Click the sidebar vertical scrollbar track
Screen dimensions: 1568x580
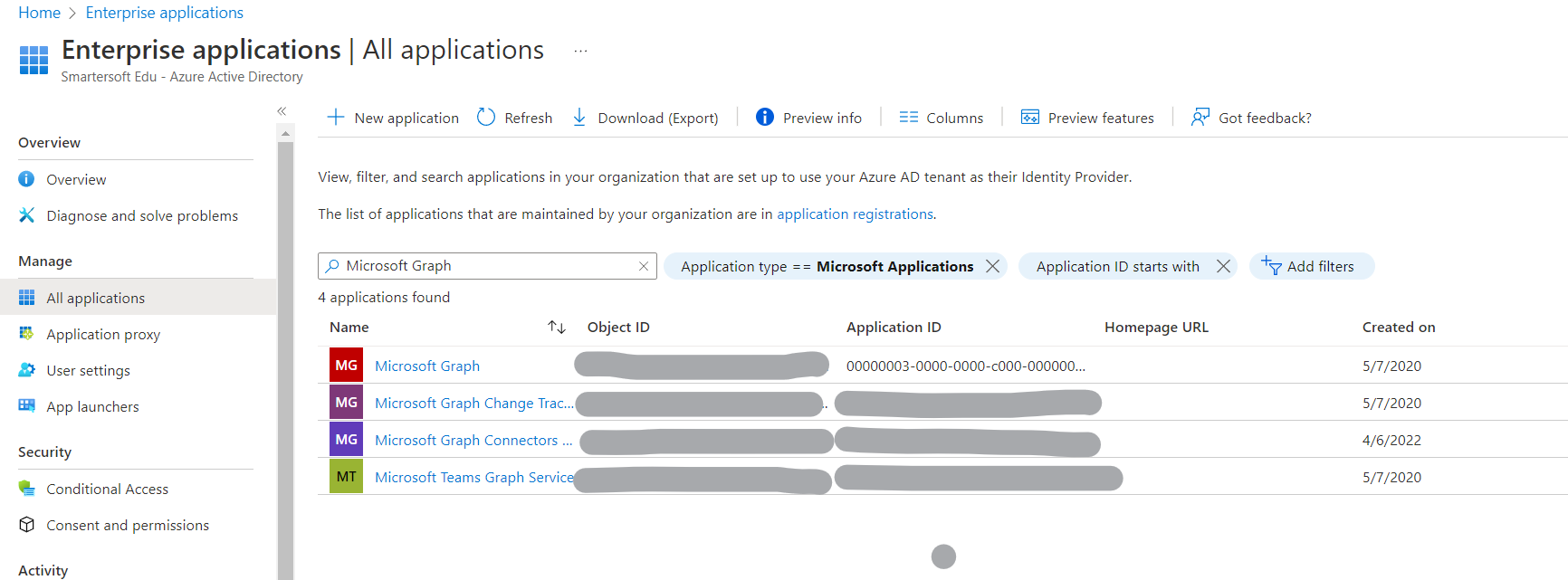point(286,360)
